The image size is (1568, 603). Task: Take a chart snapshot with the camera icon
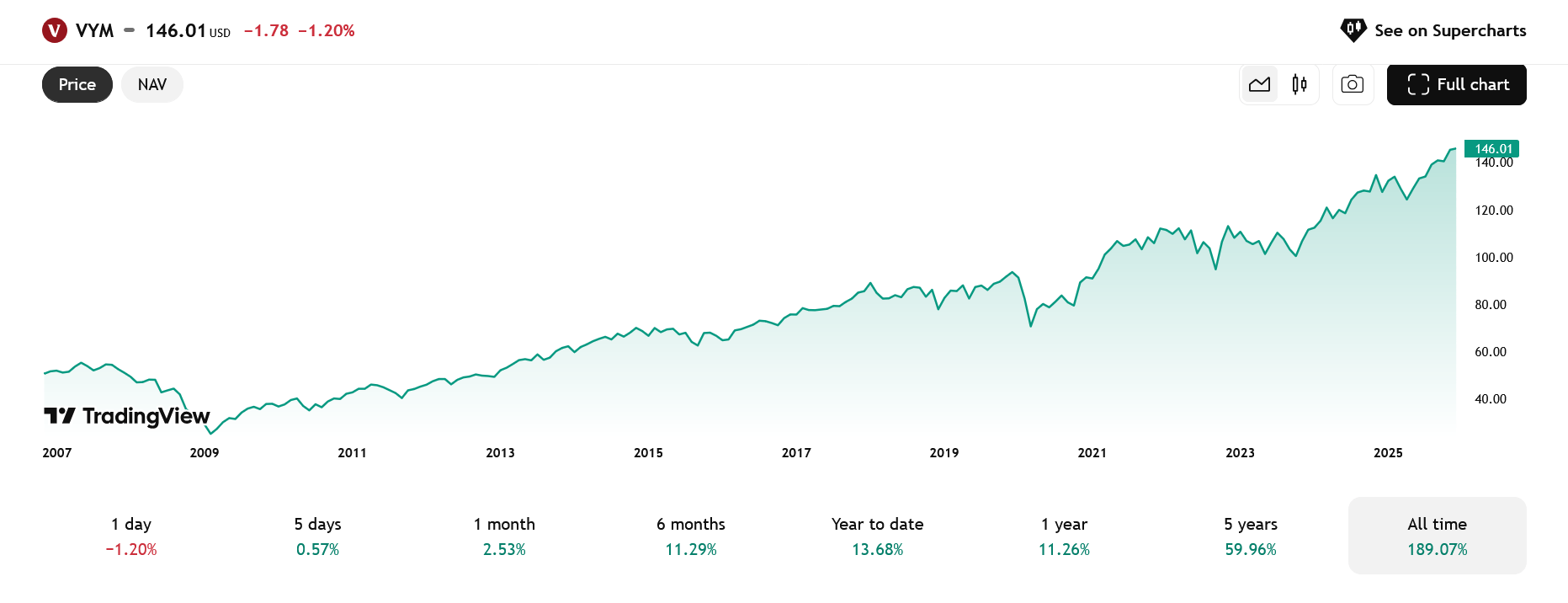tap(1353, 84)
